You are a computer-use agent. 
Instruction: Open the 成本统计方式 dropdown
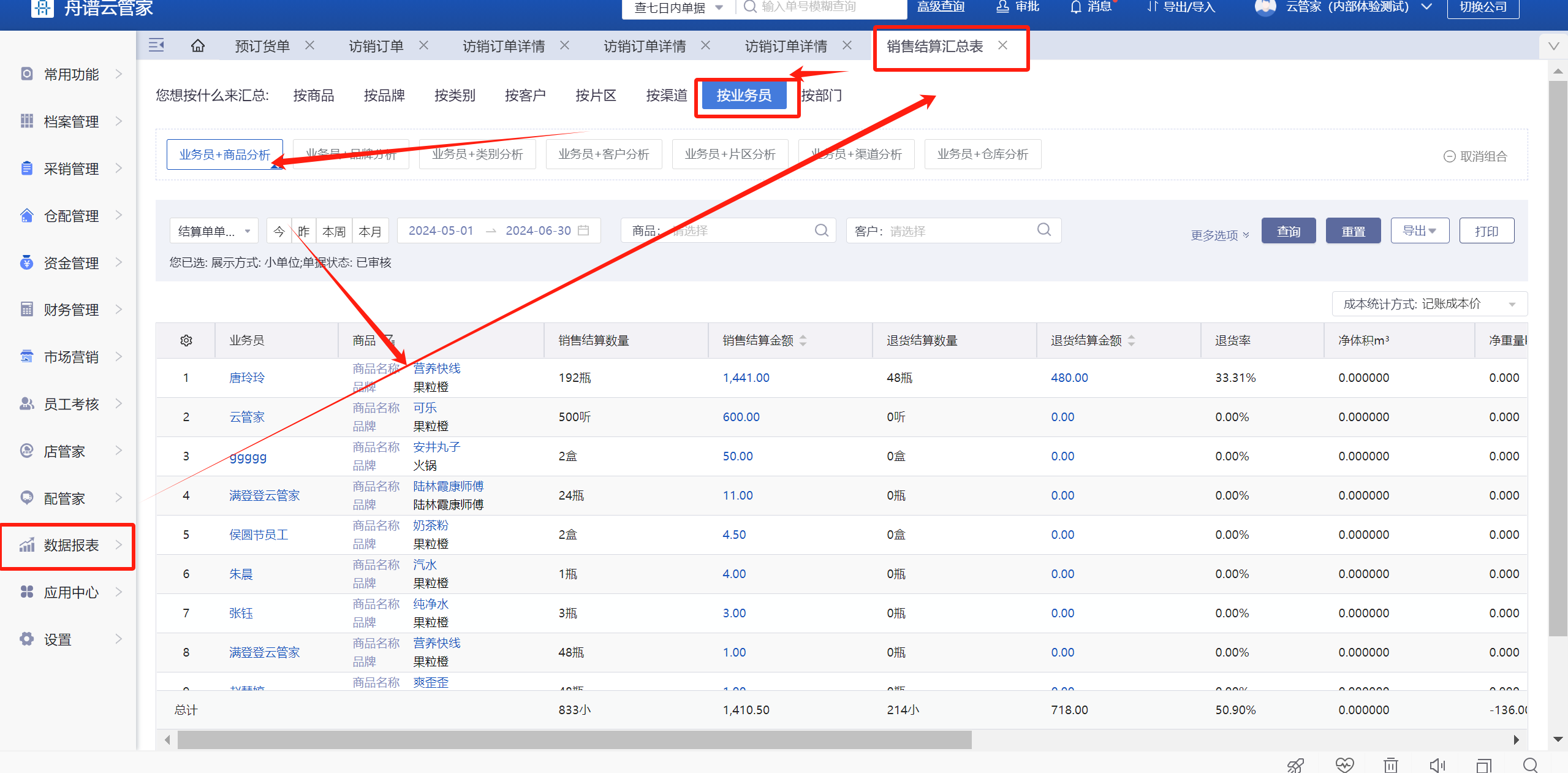pyautogui.click(x=1428, y=304)
